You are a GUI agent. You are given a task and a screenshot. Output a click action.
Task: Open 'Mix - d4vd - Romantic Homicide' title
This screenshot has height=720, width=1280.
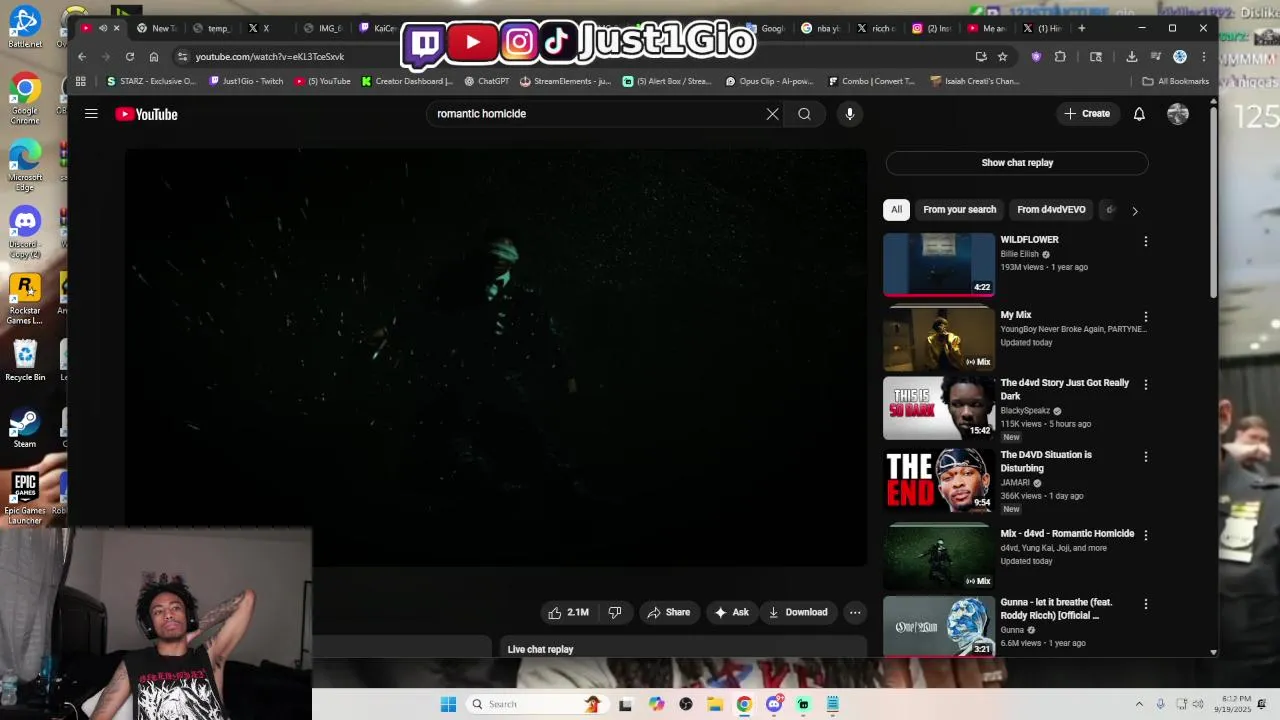coord(1067,534)
